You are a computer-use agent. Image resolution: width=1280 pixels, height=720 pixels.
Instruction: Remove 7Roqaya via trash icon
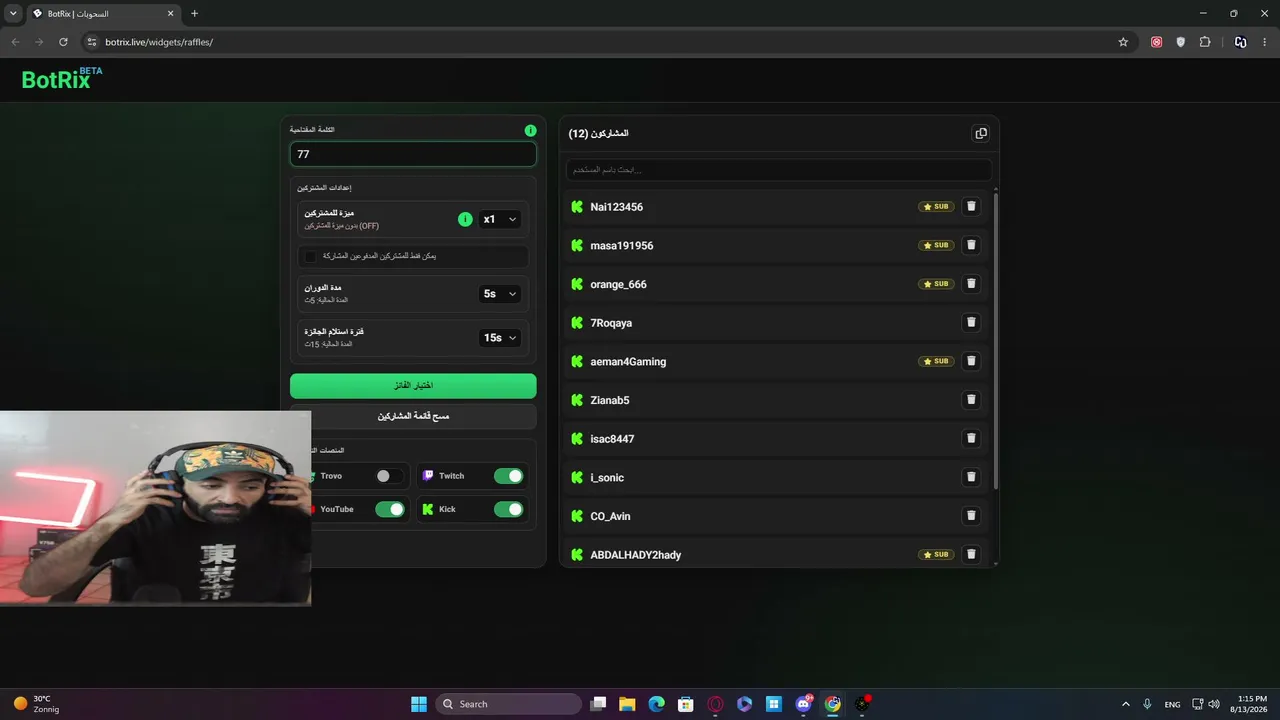pyautogui.click(x=970, y=323)
